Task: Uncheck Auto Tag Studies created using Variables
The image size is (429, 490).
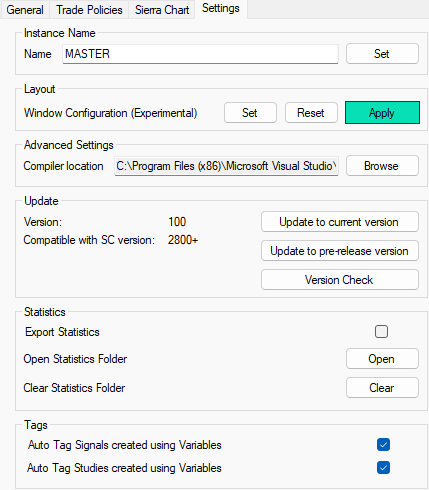Action: (x=383, y=468)
